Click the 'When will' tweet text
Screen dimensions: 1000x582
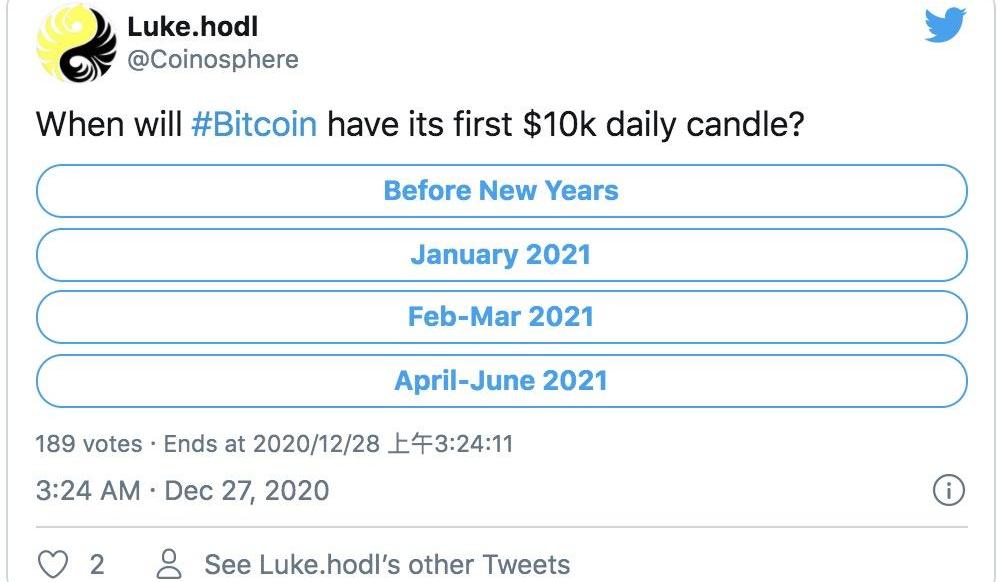click(108, 124)
